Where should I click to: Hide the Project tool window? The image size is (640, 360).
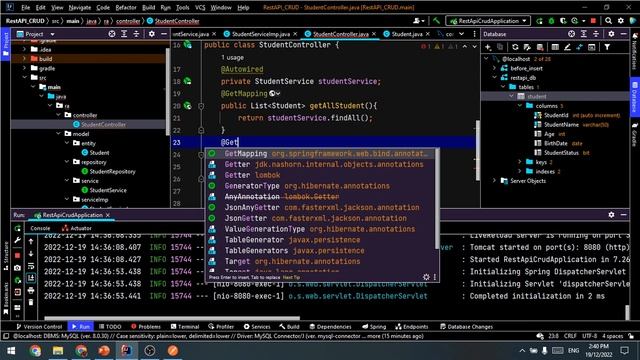(164, 34)
